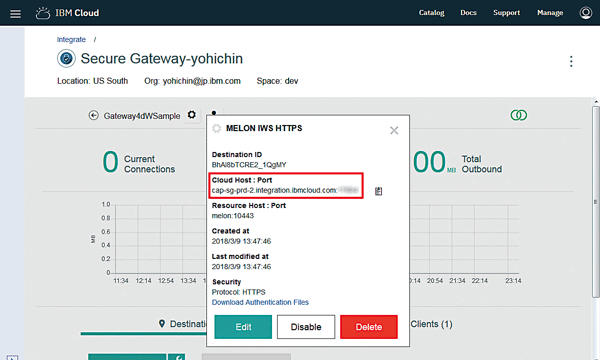Copy Cloud Host : Port to clipboard
The width and height of the screenshot is (600, 360).
pos(378,191)
